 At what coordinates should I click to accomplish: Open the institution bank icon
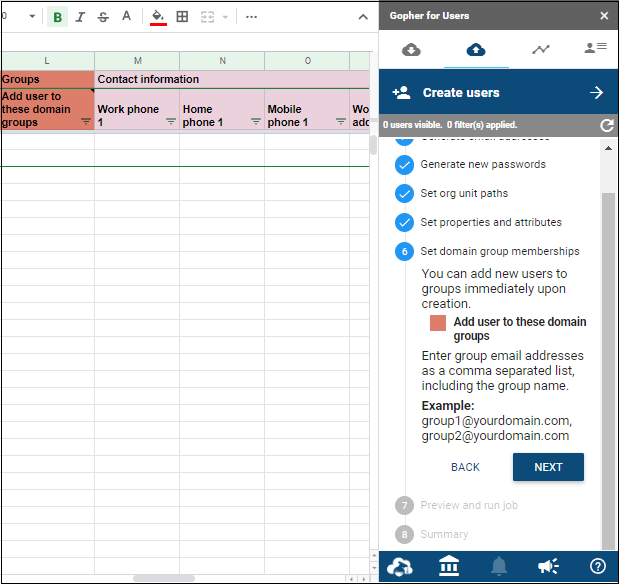point(449,566)
